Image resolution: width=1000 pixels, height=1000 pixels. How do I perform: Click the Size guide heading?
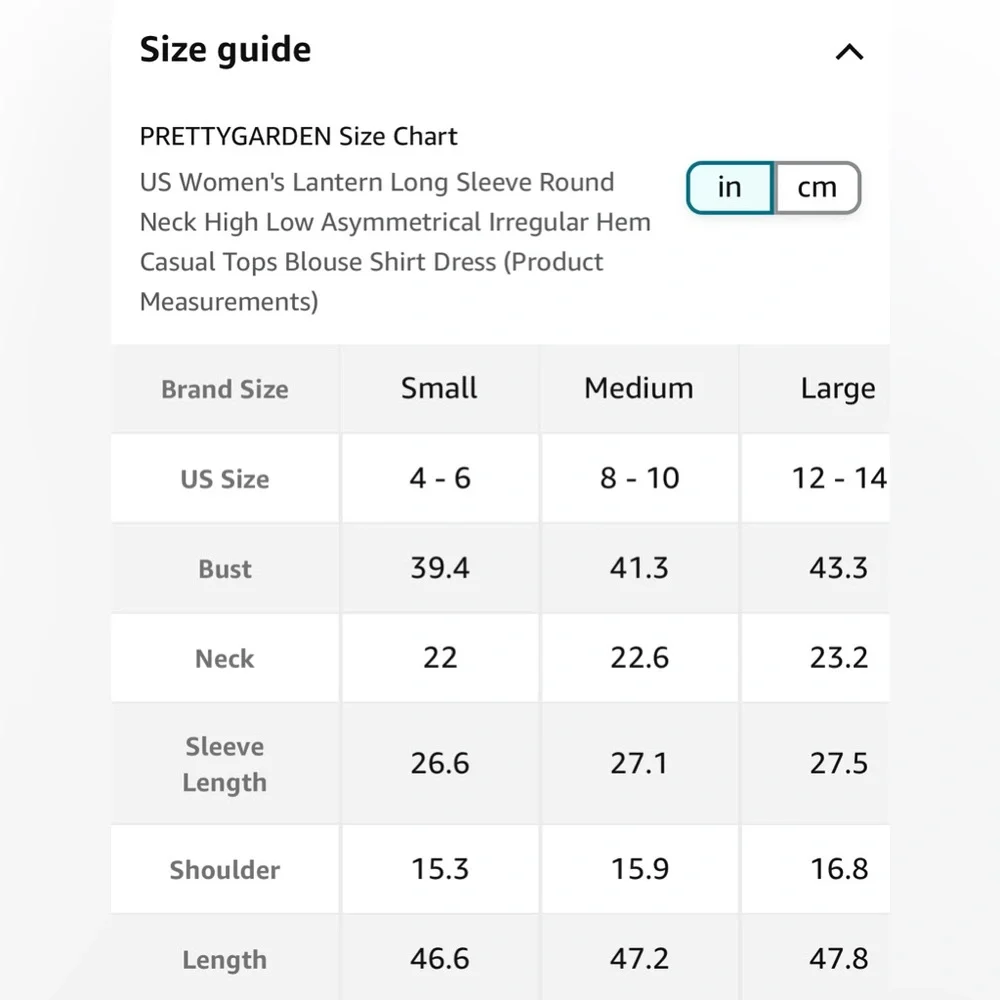(x=225, y=50)
